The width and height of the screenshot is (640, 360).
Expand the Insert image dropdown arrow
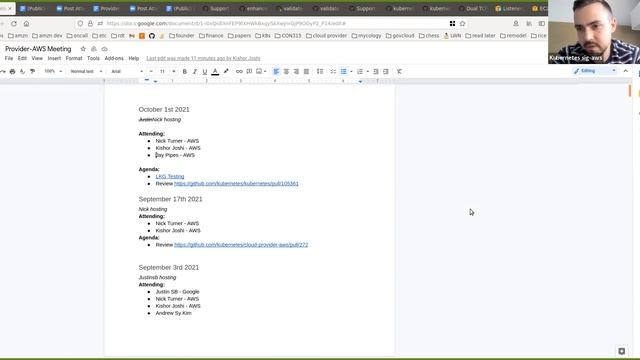tap(265, 71)
